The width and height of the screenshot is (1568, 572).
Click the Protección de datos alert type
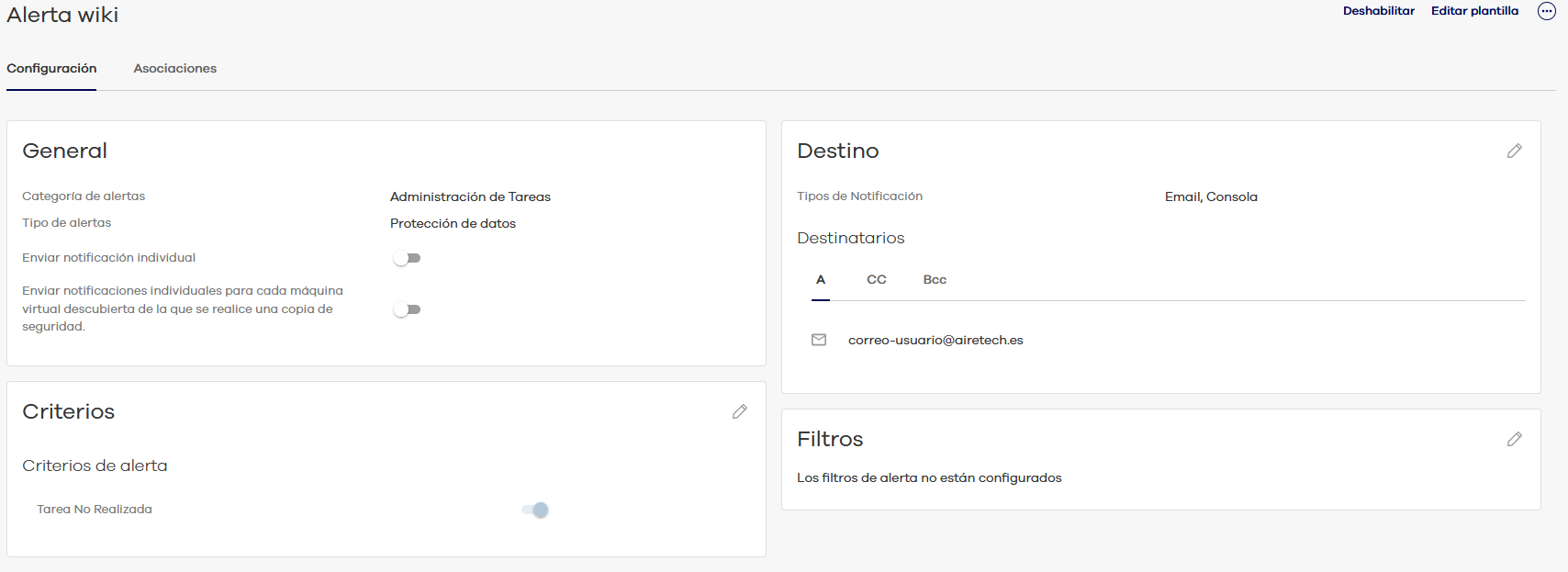tap(453, 223)
